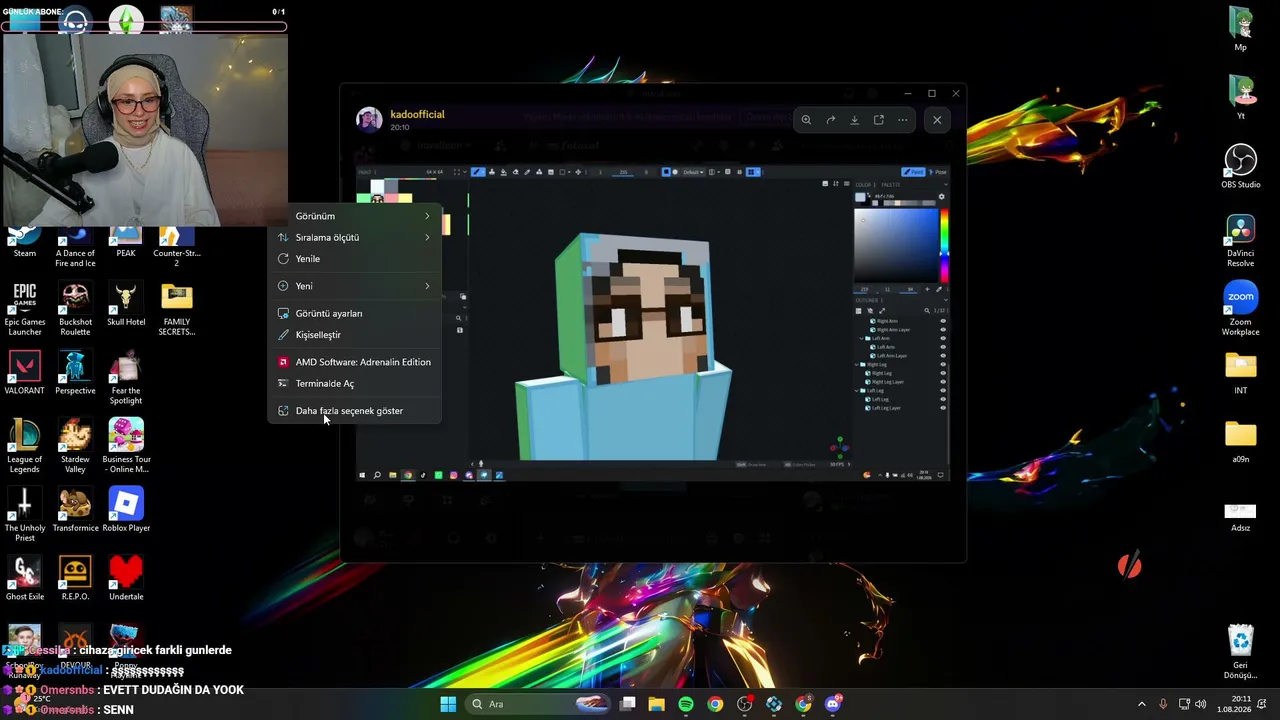Close the image preview overlay
The image size is (1280, 720).
[937, 120]
